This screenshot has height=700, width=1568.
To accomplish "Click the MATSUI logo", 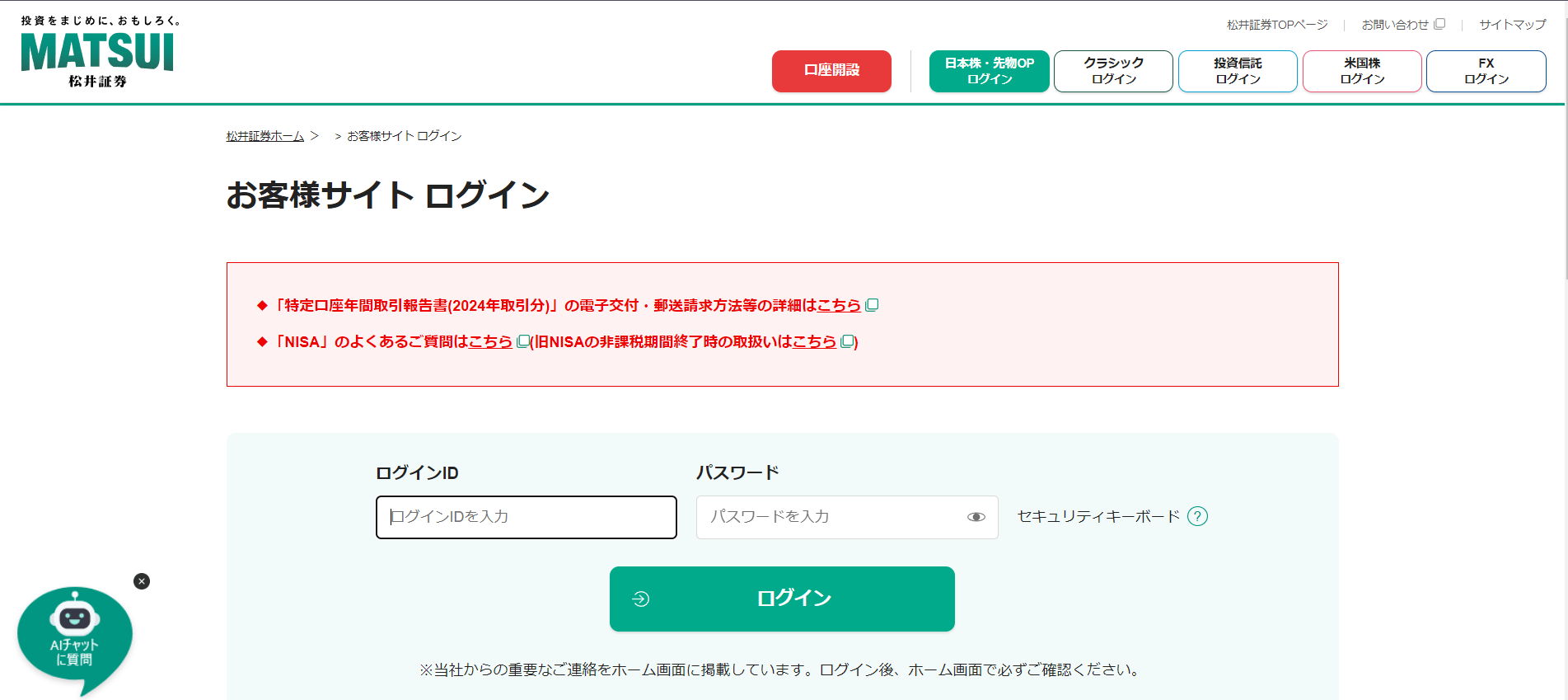I will (98, 52).
